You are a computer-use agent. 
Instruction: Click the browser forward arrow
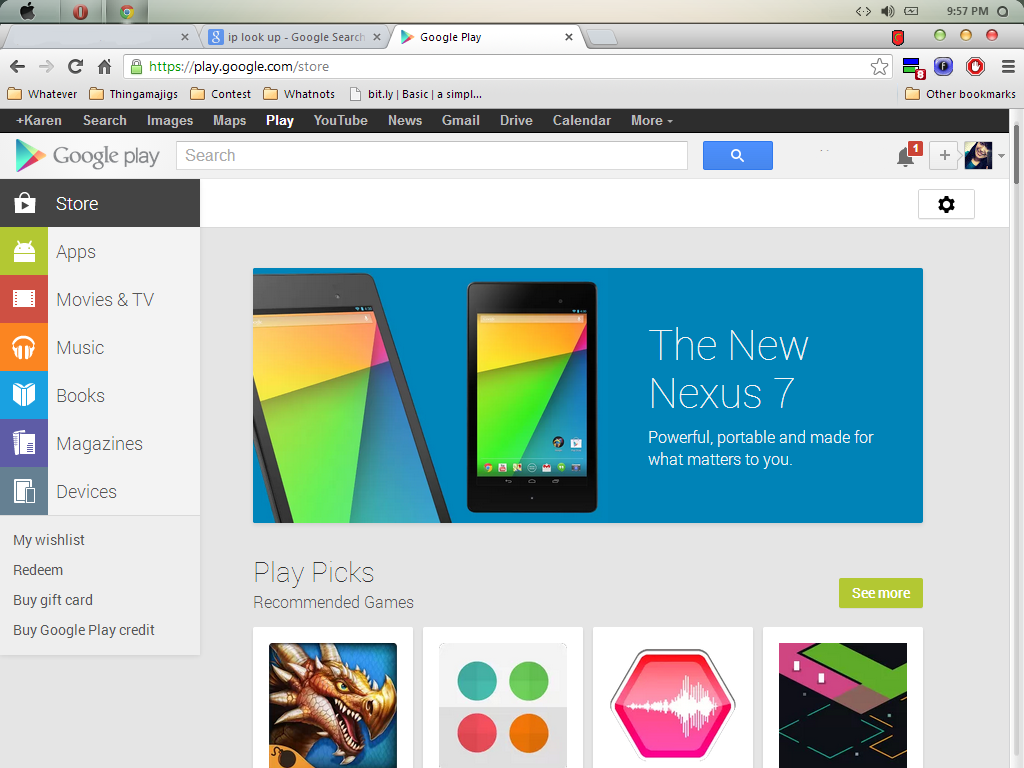(x=46, y=67)
